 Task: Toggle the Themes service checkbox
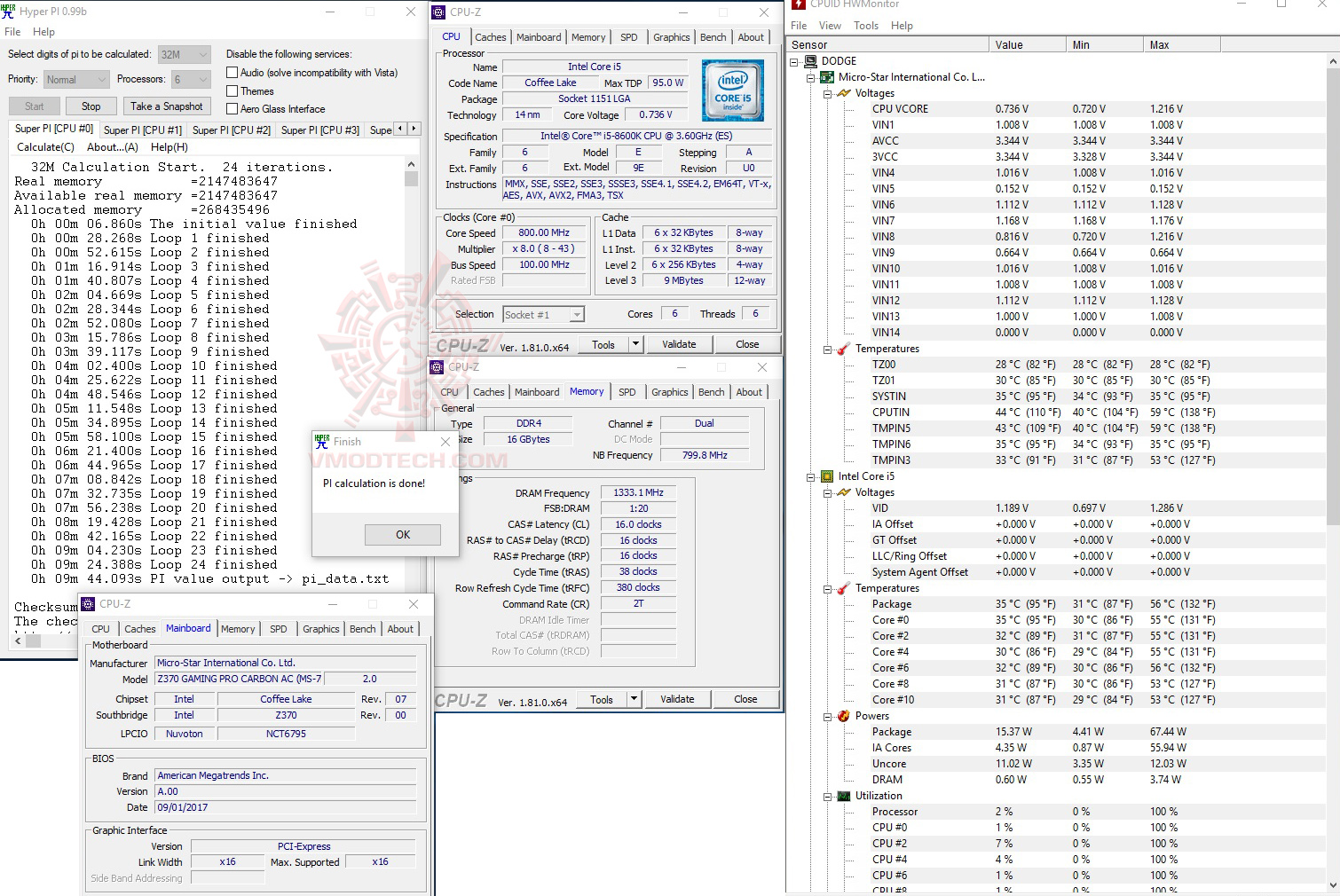pos(233,90)
